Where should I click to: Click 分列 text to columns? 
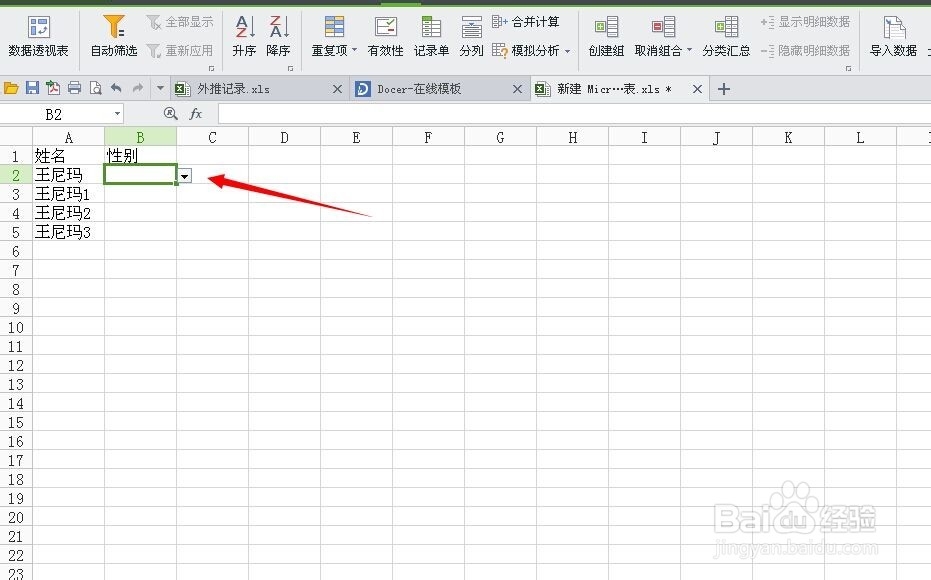[x=471, y=37]
